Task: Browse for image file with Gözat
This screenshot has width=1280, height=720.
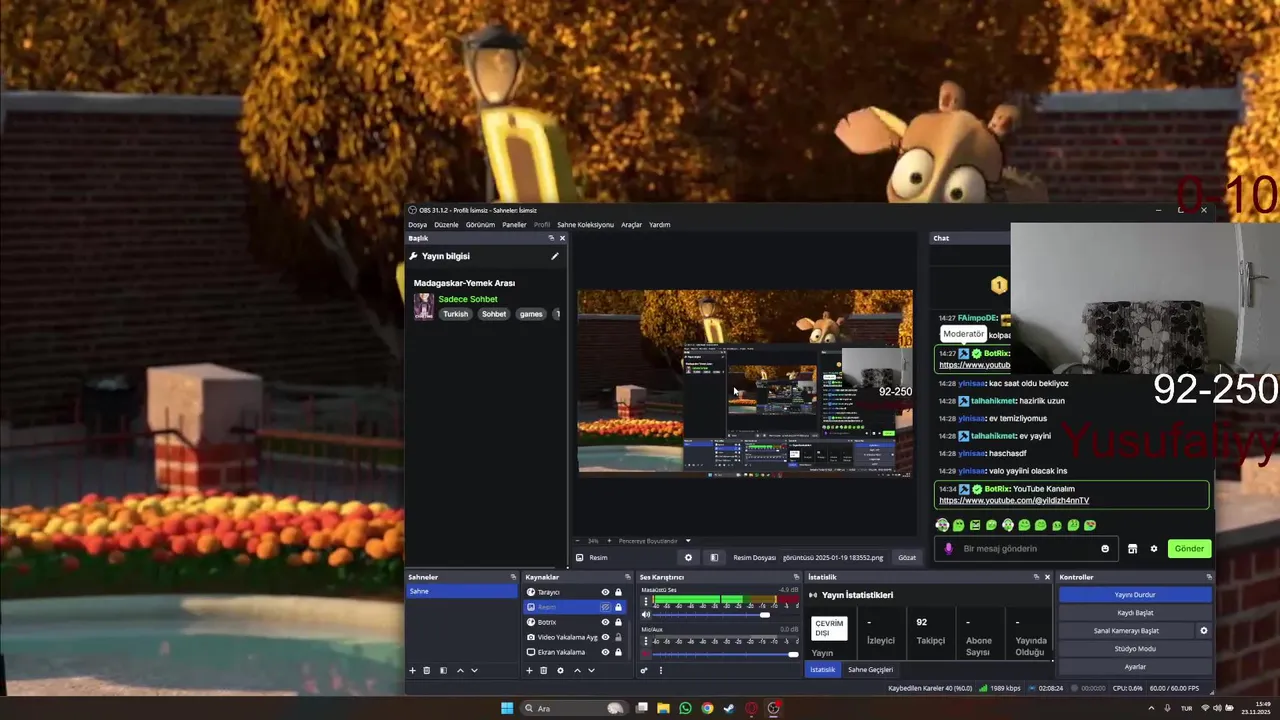Action: coord(906,557)
